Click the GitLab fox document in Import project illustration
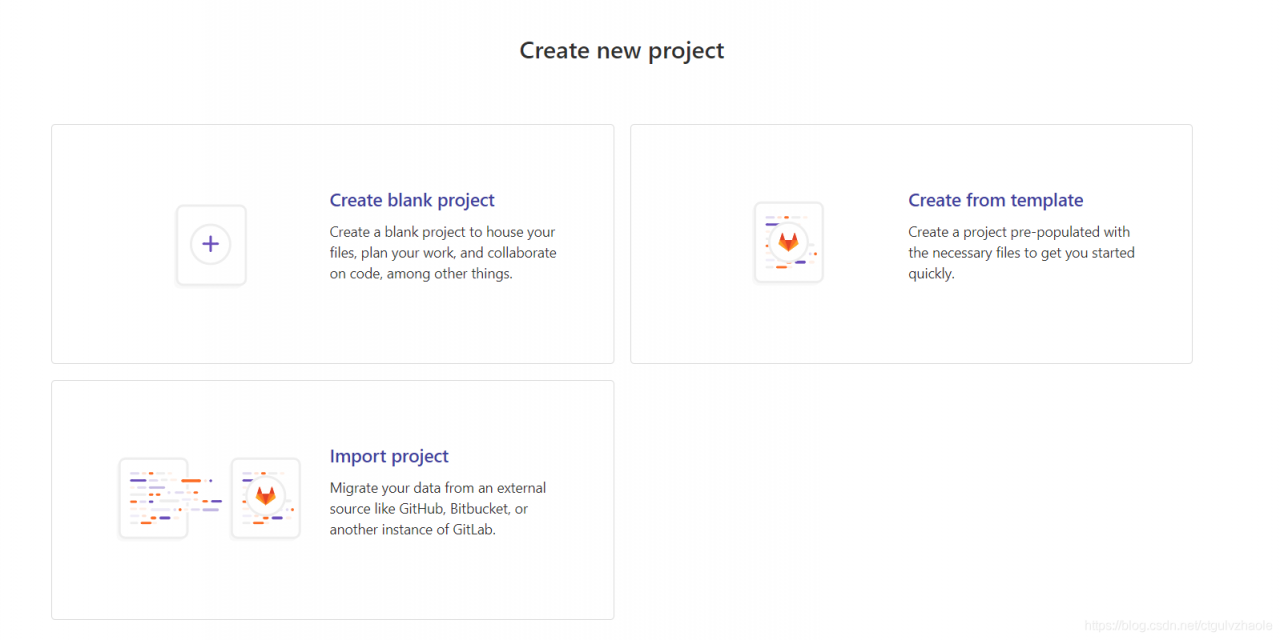Image resolution: width=1280 pixels, height=640 pixels. tap(266, 497)
